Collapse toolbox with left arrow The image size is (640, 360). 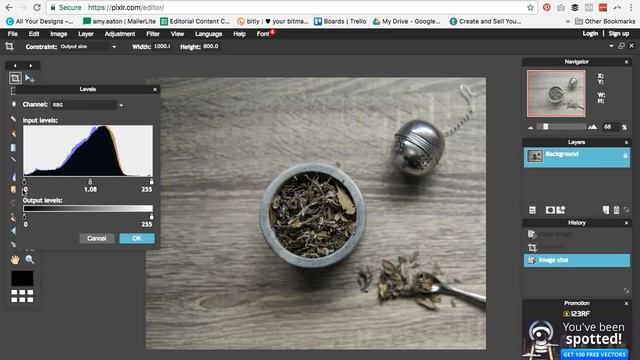point(15,65)
